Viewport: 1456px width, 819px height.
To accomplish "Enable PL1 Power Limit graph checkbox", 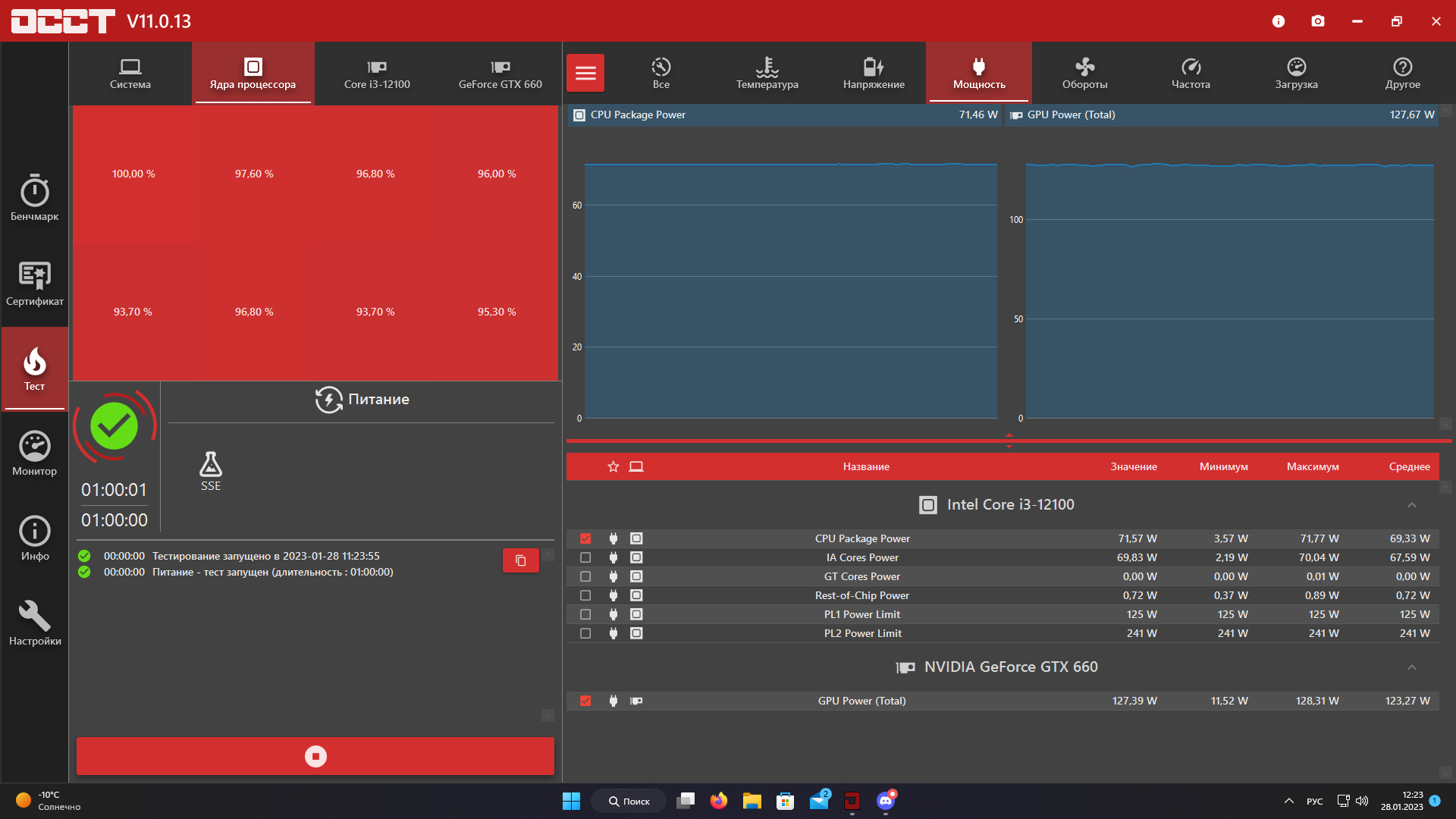I will click(585, 614).
